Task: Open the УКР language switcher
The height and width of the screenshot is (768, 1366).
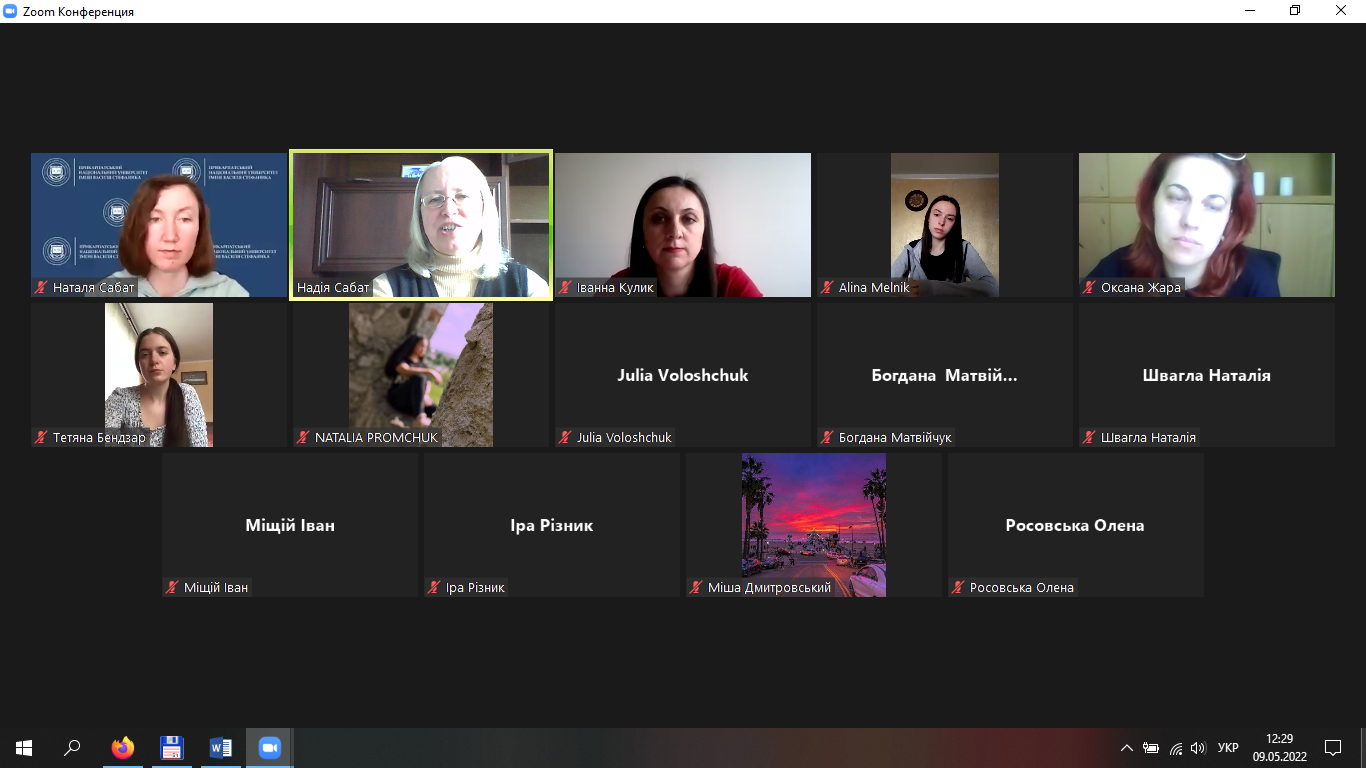Action: pos(1228,747)
